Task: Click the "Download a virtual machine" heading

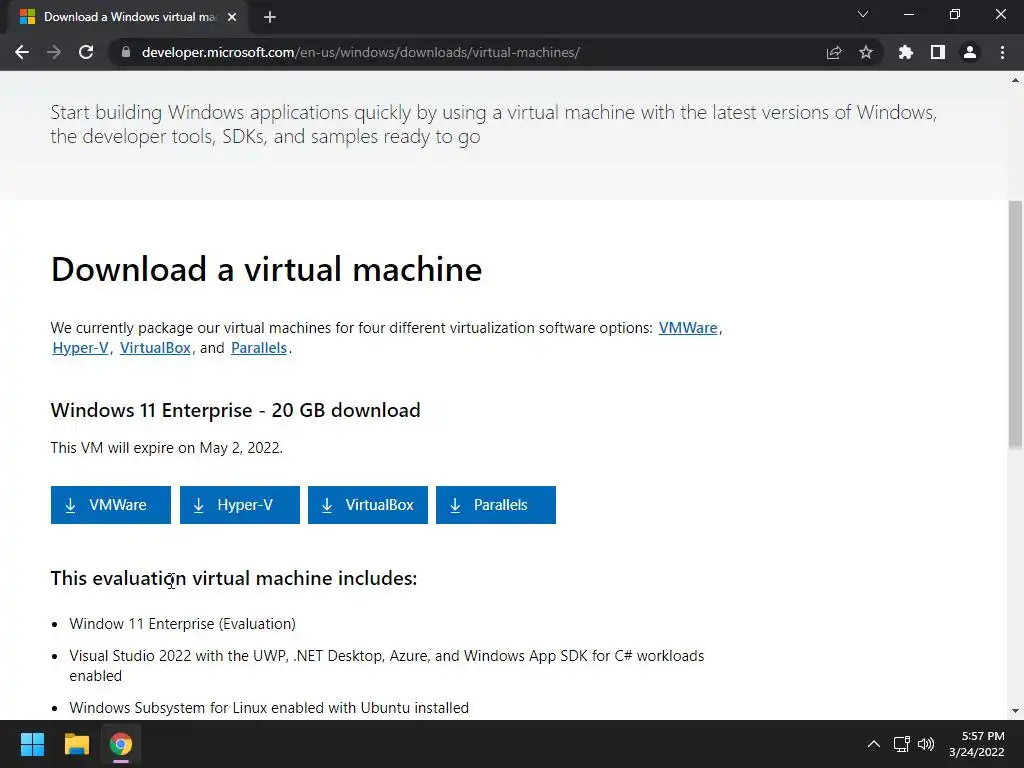Action: 266,269
